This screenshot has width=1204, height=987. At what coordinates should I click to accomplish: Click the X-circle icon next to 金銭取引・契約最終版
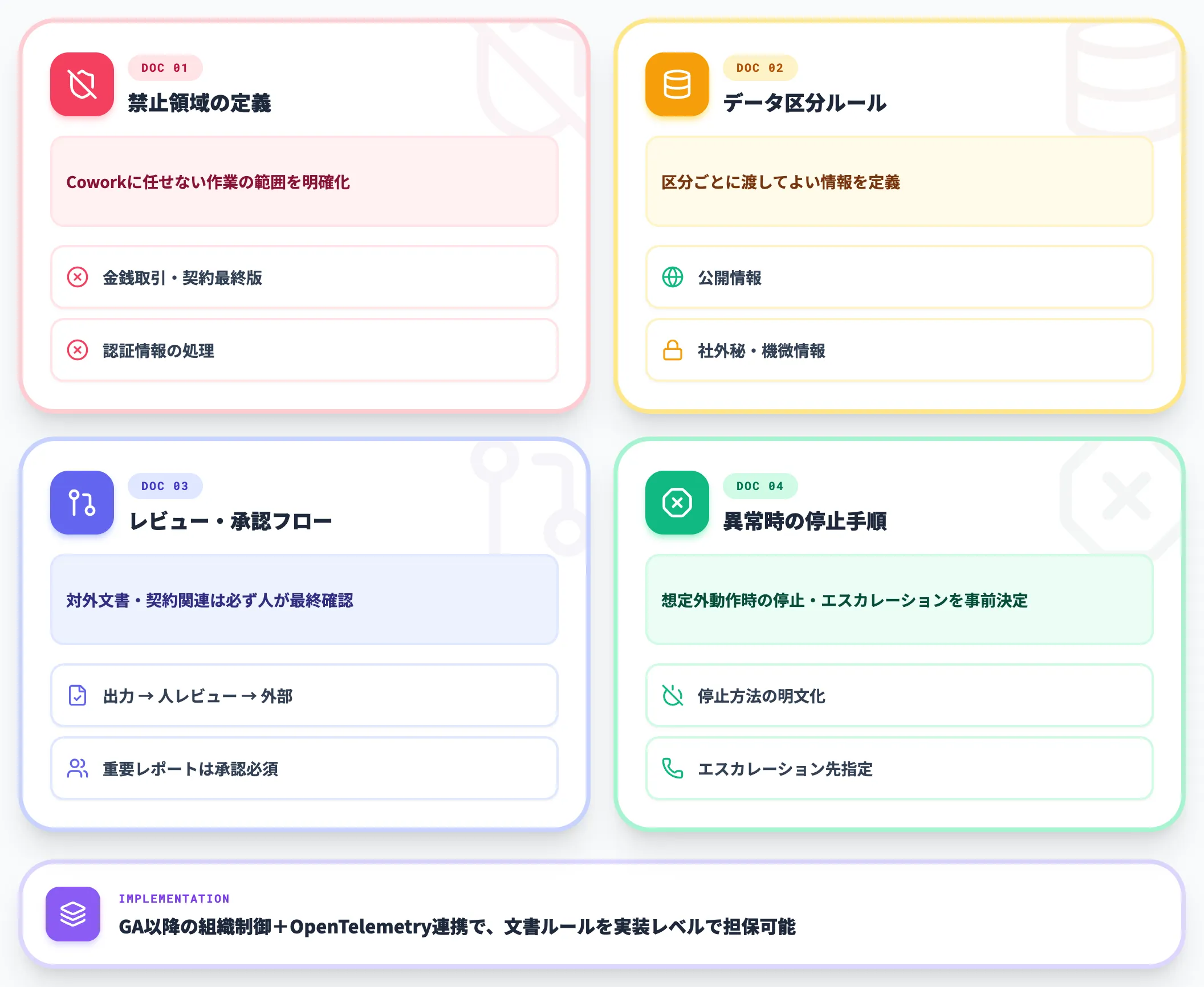[78, 278]
